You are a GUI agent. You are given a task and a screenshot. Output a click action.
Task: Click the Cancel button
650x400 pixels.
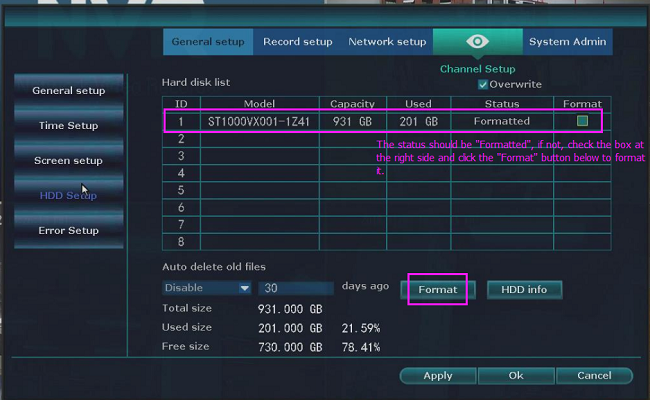pos(594,376)
